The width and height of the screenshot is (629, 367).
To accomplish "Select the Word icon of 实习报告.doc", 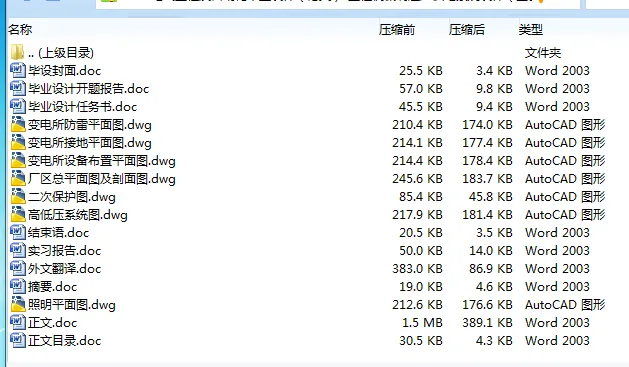I will [x=17, y=250].
